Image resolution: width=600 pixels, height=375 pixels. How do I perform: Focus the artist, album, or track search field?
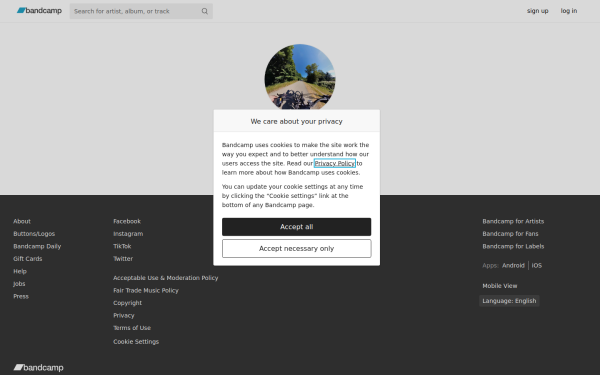[x=141, y=11]
